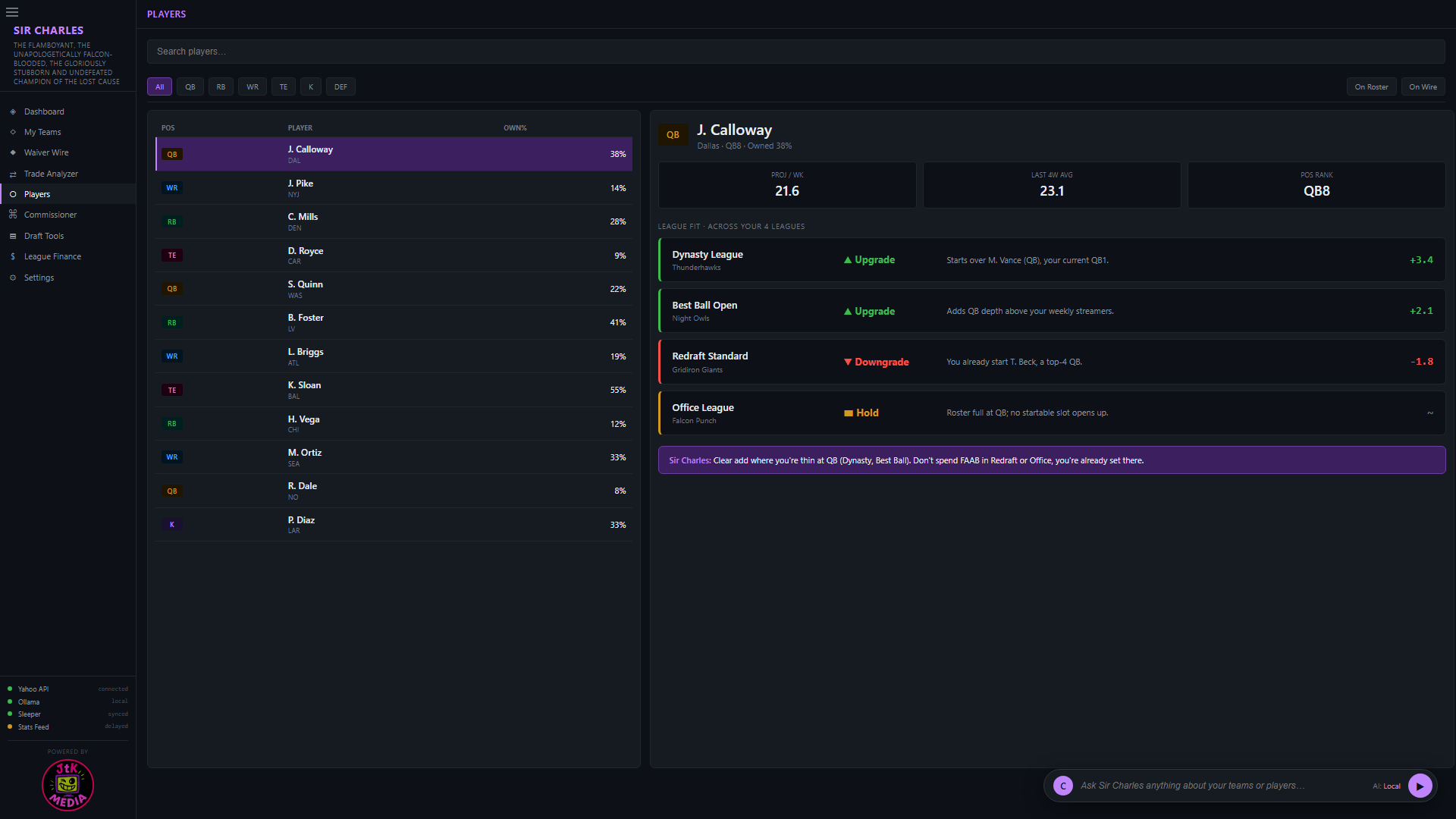Filter players by the DEF tab
The width and height of the screenshot is (1456, 819).
340,86
